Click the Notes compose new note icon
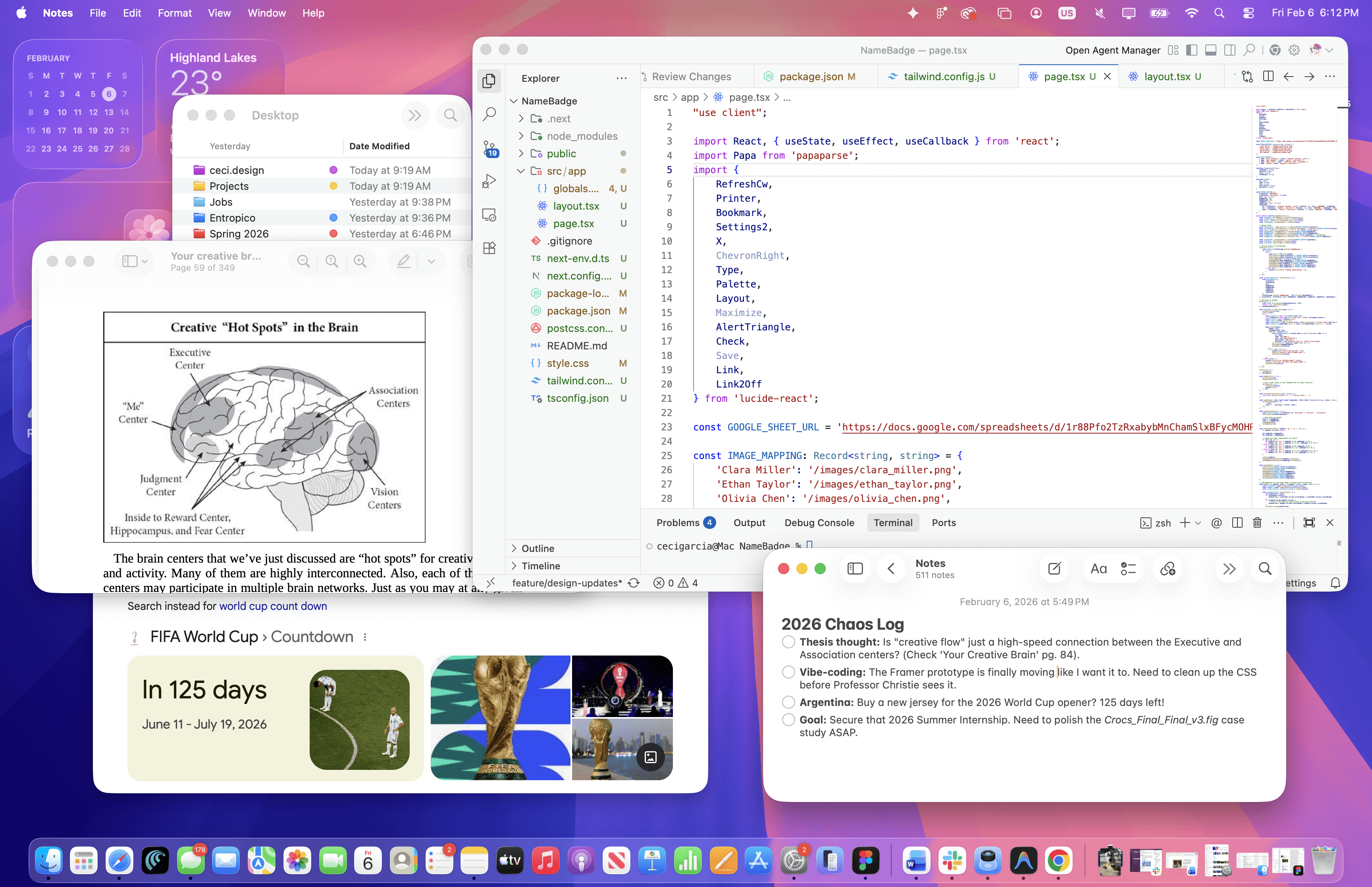This screenshot has width=1372, height=887. point(1054,569)
